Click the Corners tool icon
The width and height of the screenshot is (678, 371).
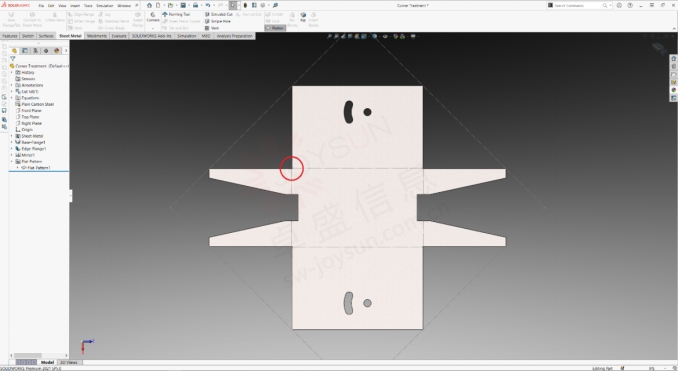pos(153,17)
